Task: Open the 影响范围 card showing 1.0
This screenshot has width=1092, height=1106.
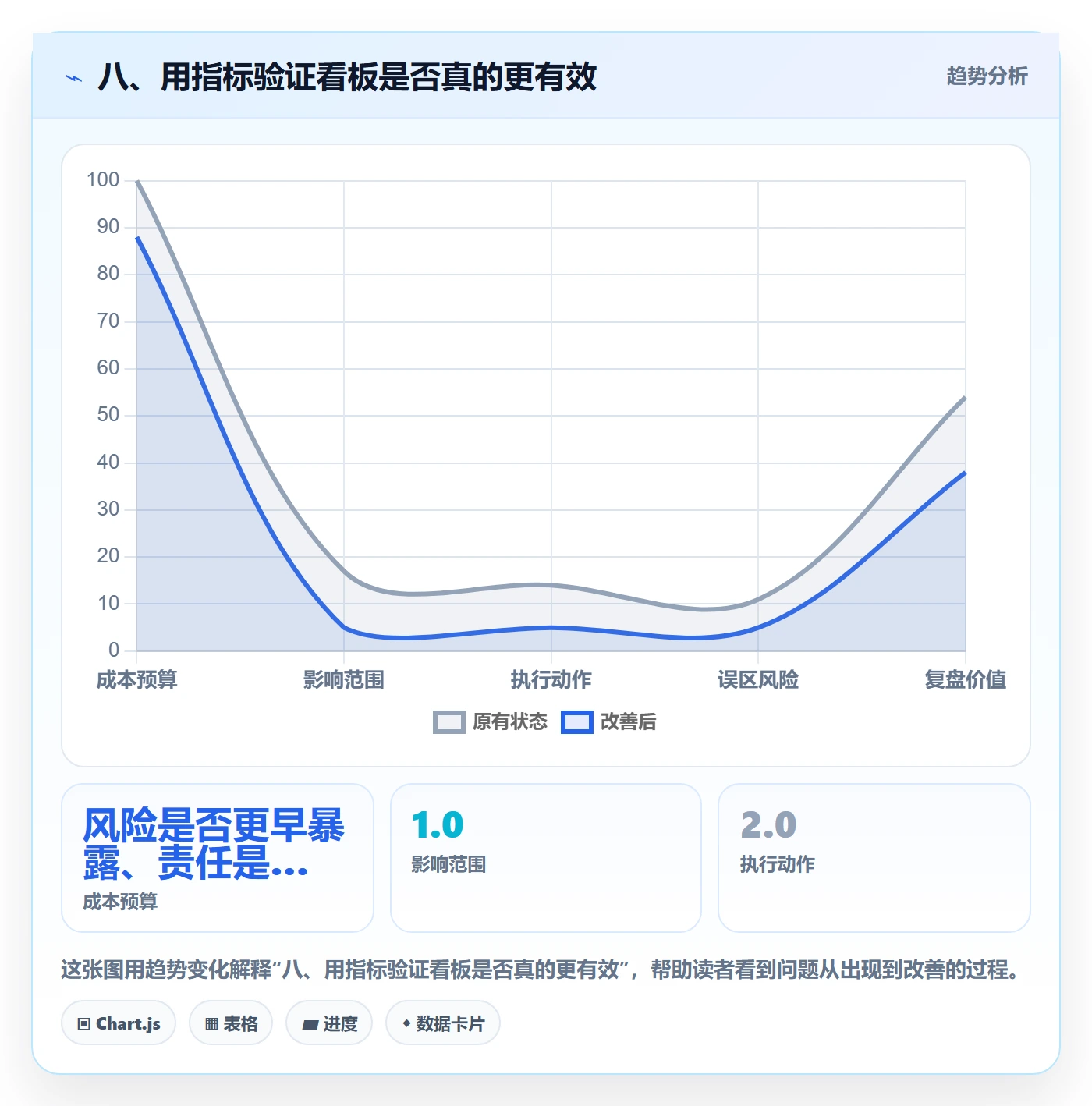Action: [x=546, y=858]
